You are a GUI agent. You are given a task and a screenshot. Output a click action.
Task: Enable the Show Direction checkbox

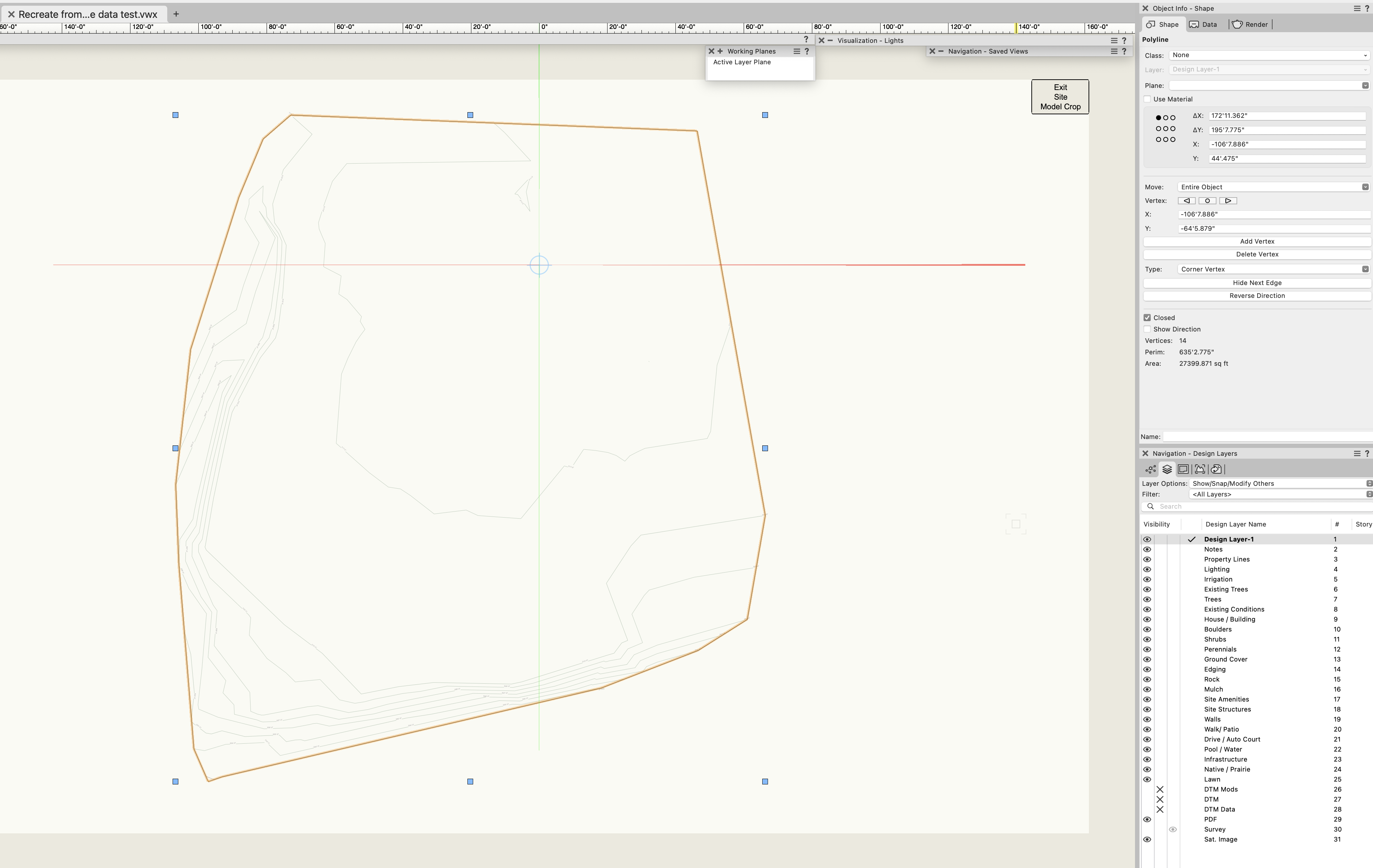1147,329
